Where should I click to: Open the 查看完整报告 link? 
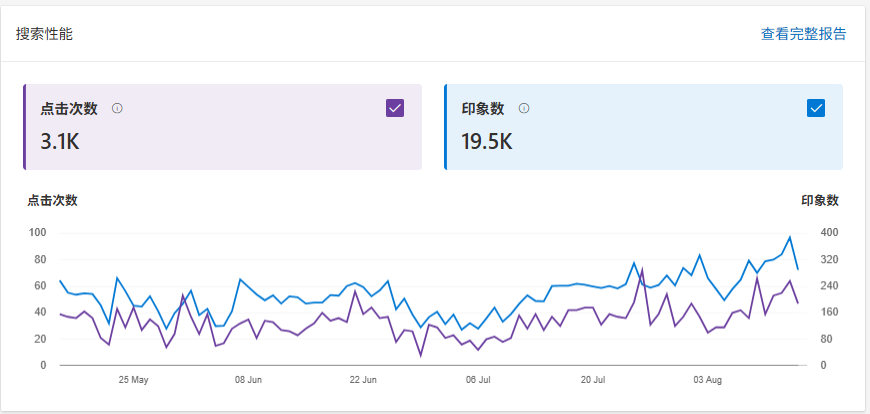pyautogui.click(x=803, y=34)
